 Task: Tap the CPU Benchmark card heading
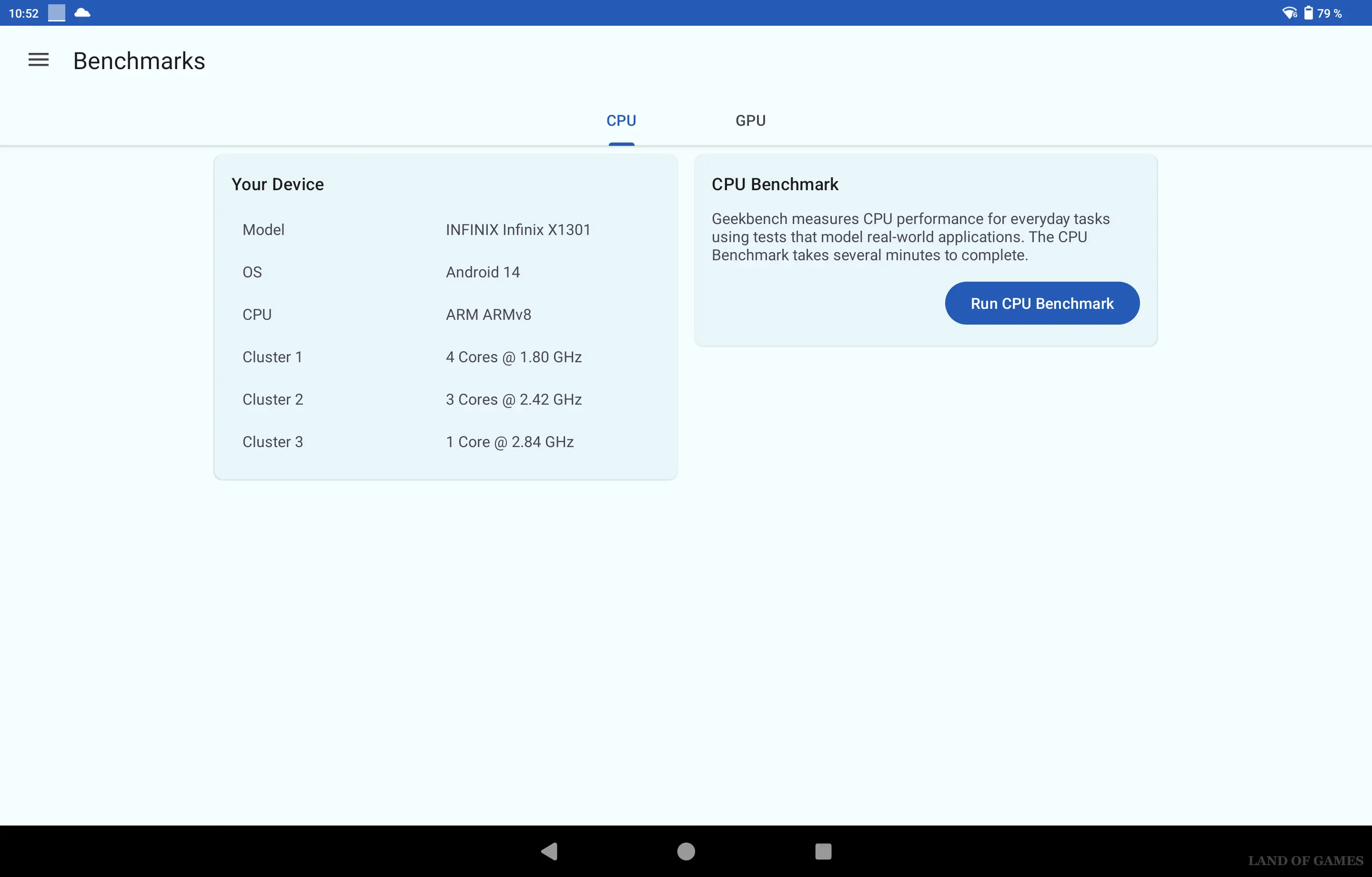774,184
